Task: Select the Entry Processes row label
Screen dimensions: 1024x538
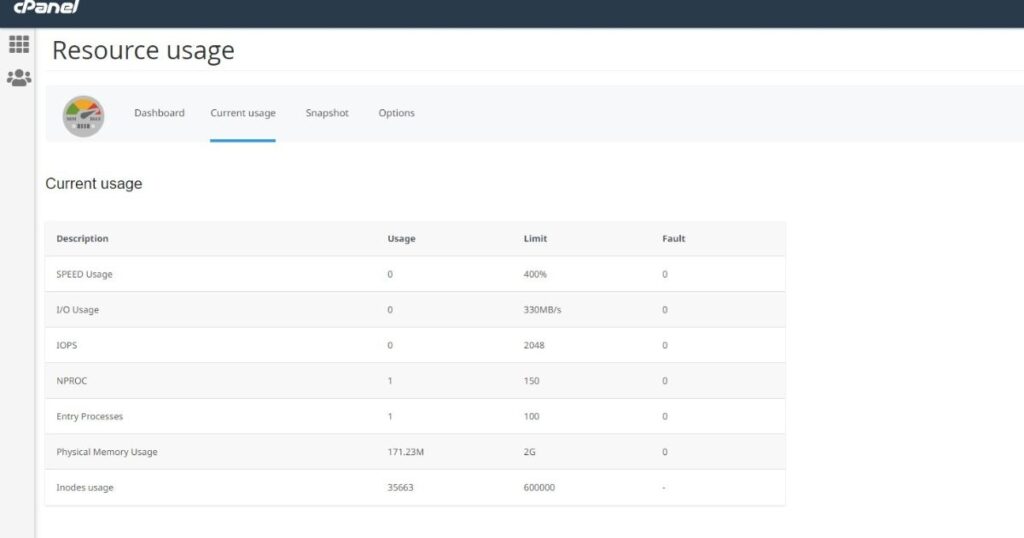Action: point(89,416)
